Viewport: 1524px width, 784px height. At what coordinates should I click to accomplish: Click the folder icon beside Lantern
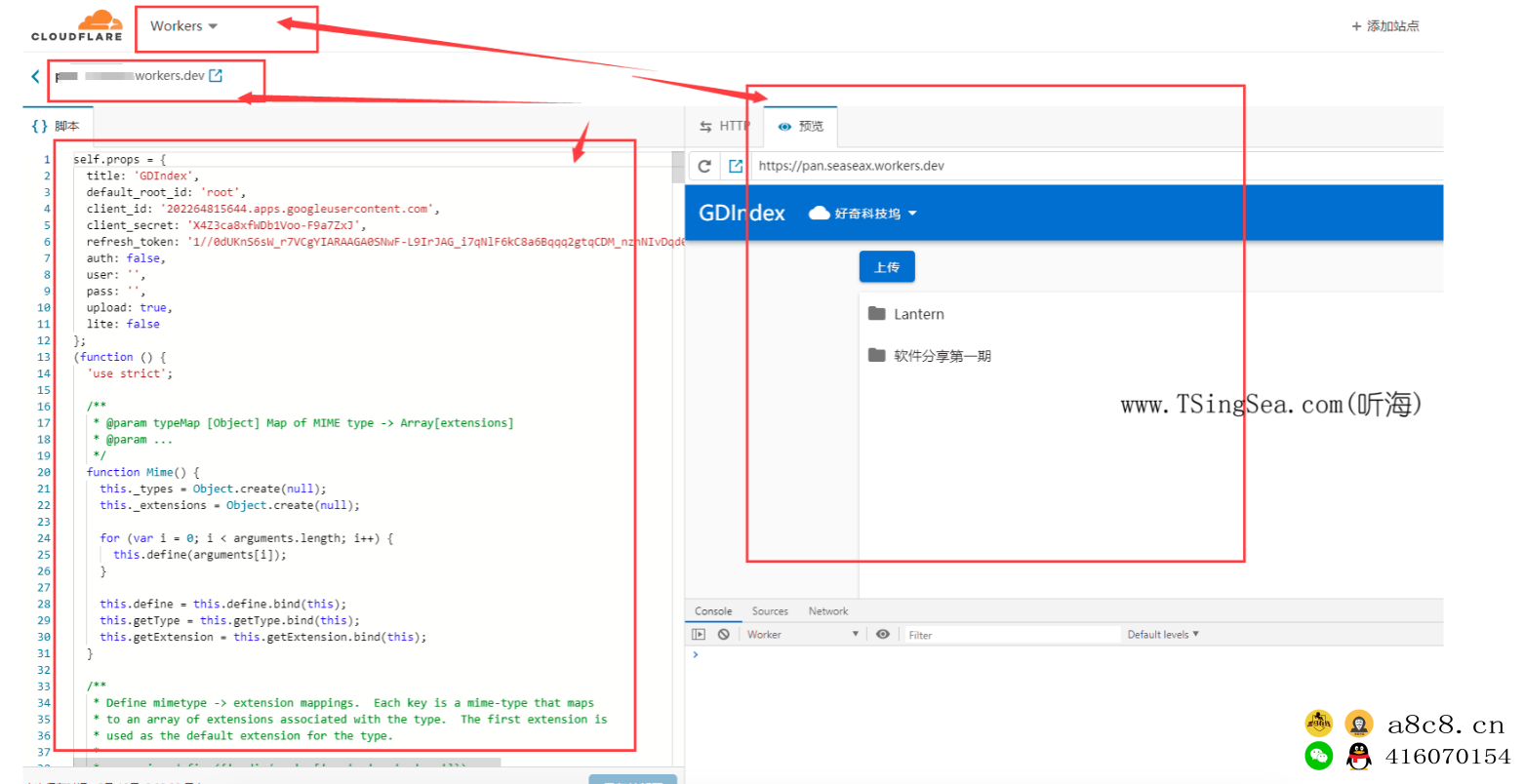point(877,313)
